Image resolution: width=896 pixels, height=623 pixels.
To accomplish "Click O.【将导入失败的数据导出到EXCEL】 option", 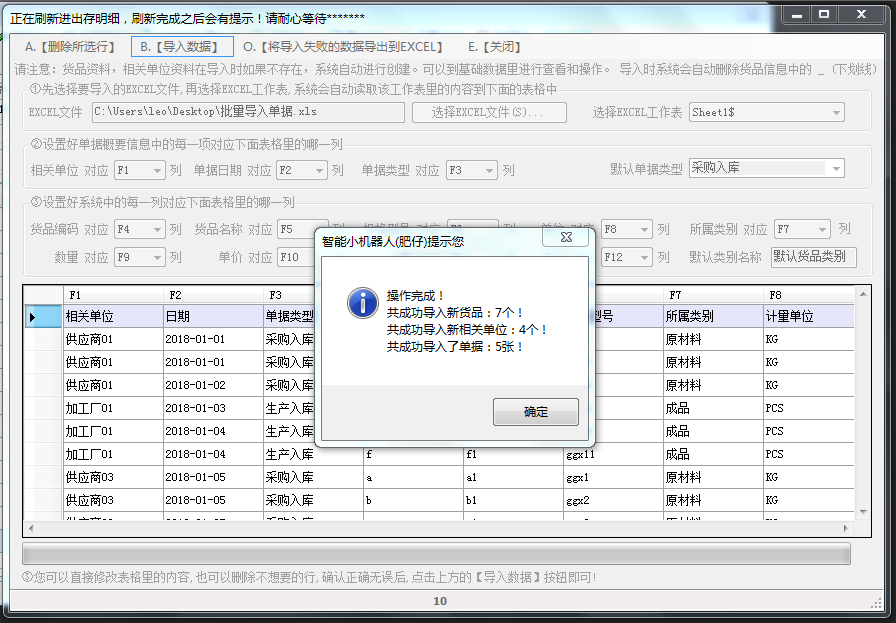I will 342,46.
